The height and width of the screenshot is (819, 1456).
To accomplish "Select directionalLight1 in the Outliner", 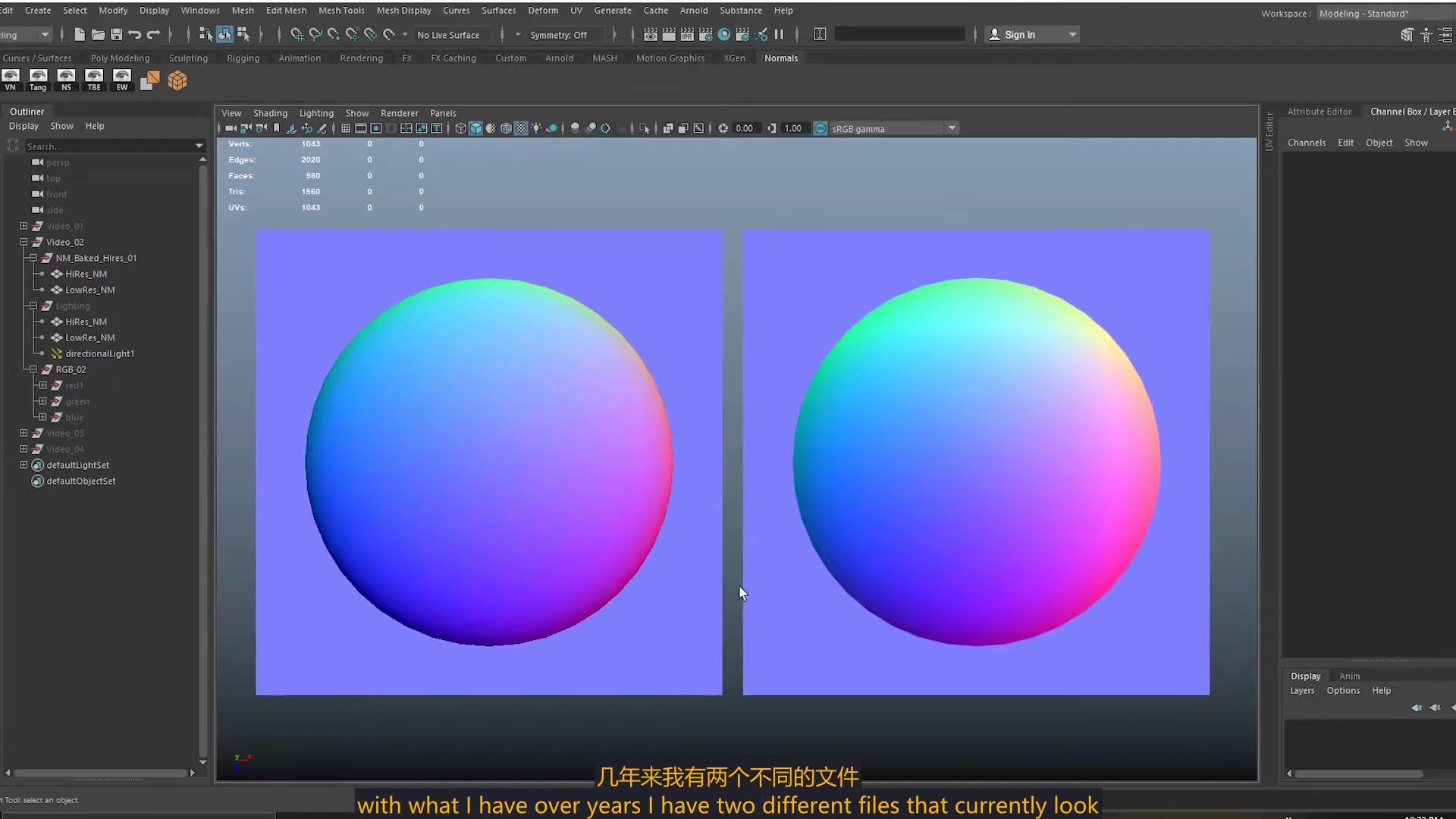I will tap(99, 353).
